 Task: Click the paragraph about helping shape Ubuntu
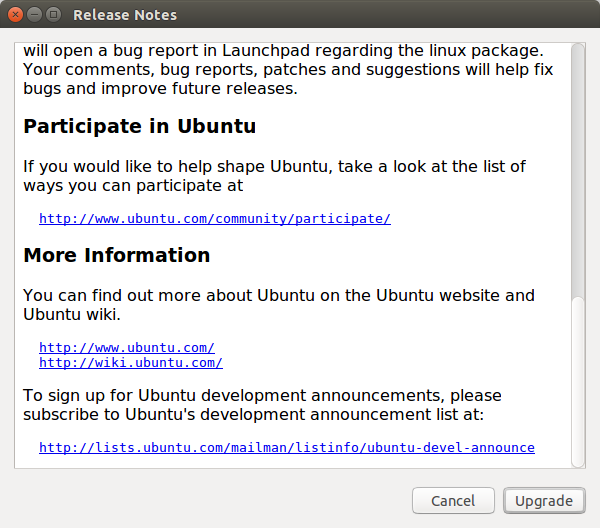click(x=274, y=176)
